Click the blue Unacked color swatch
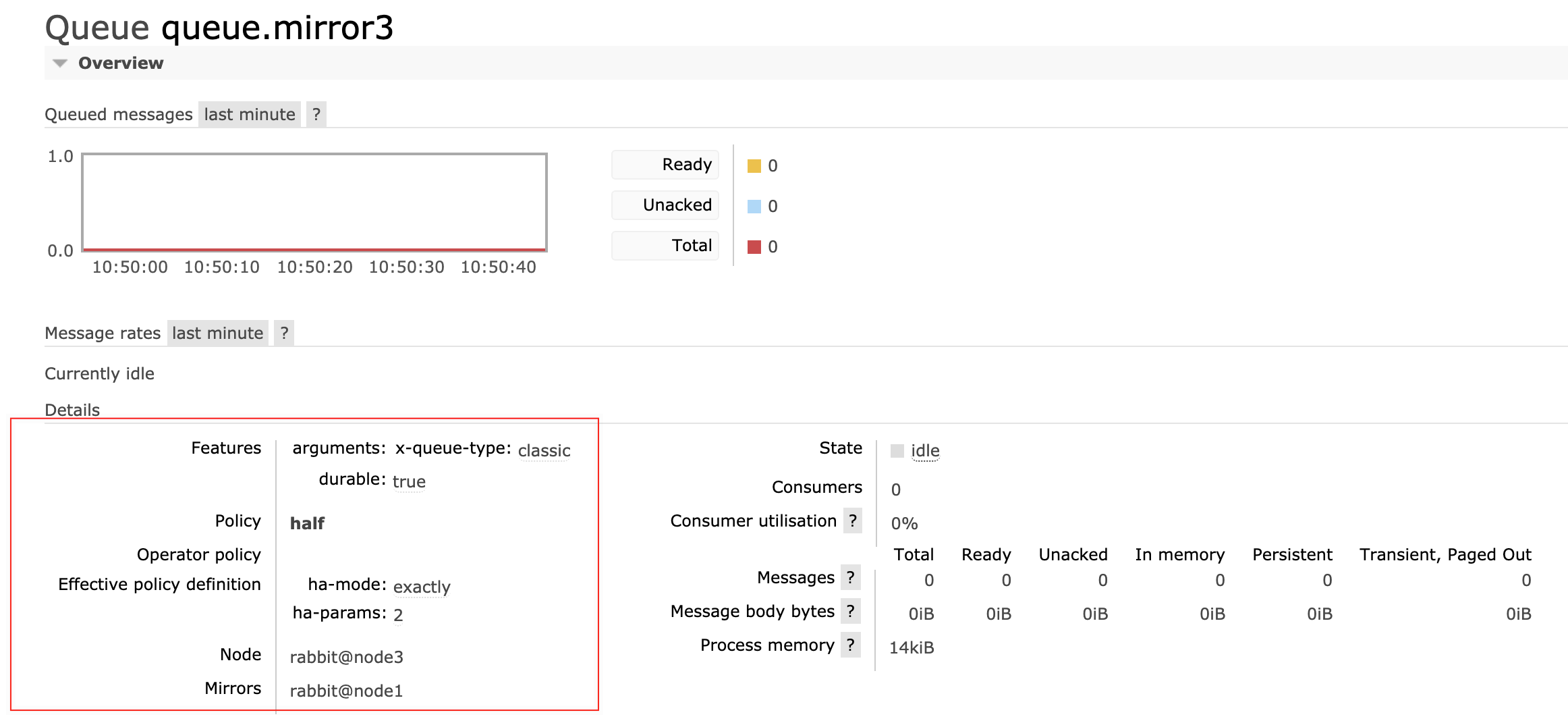Image resolution: width=1568 pixels, height=721 pixels. (754, 206)
